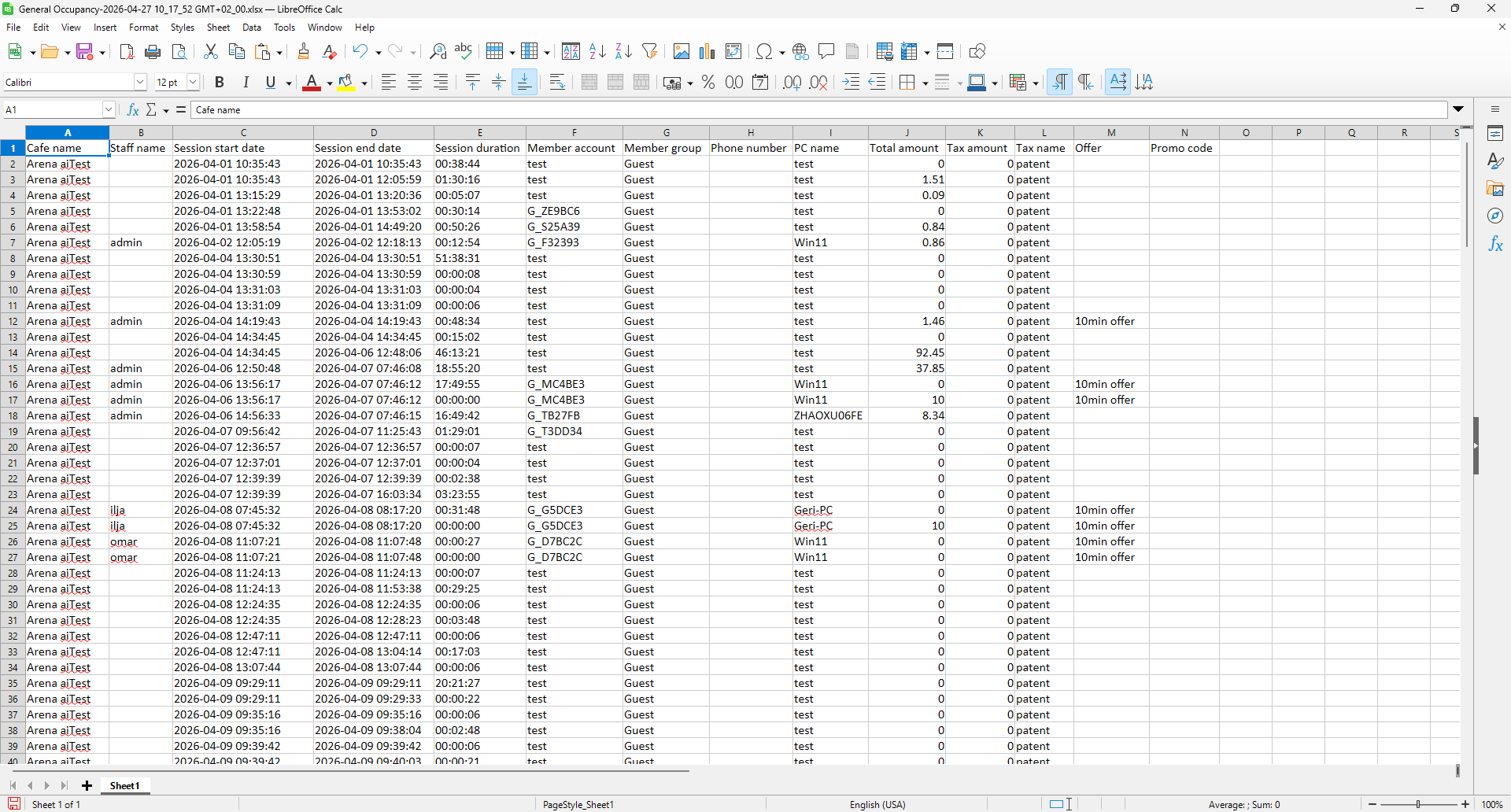1511x812 pixels.
Task: Insert Pivot Table icon
Action: tap(733, 52)
